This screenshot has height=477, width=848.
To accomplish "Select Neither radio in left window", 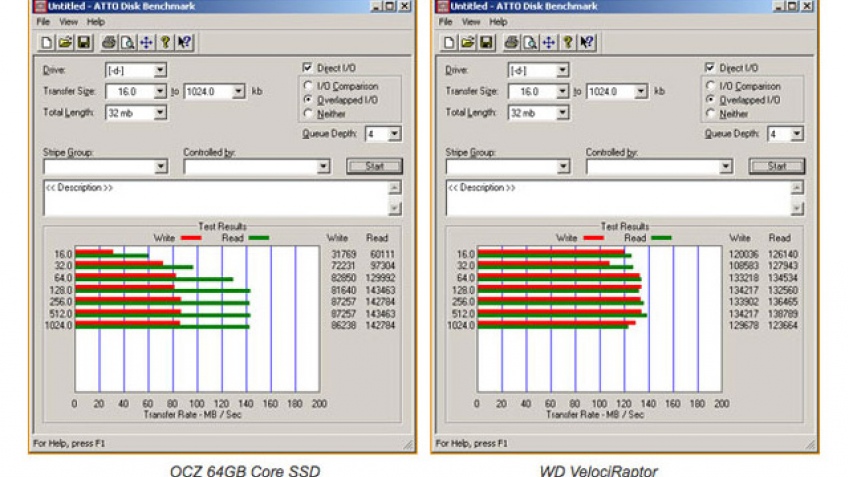I will point(308,114).
